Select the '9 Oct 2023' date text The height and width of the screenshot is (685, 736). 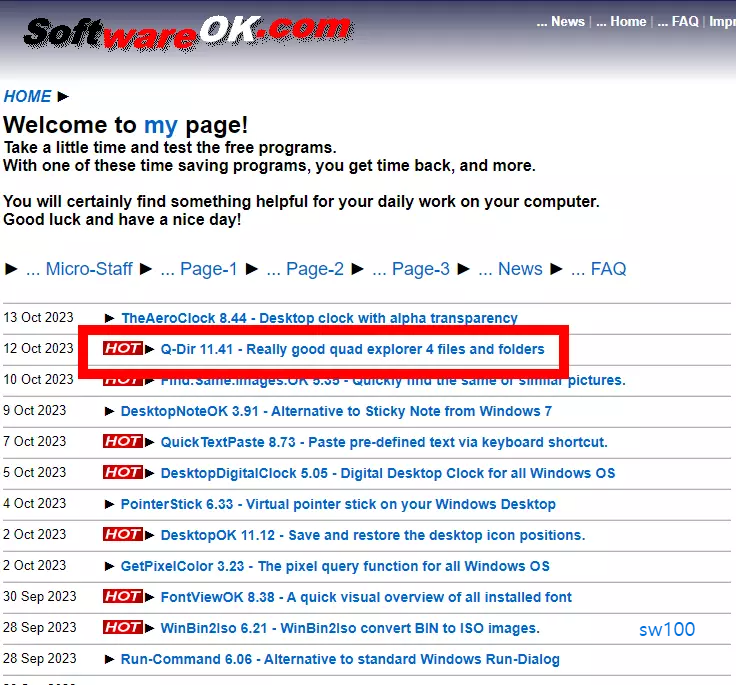[35, 410]
